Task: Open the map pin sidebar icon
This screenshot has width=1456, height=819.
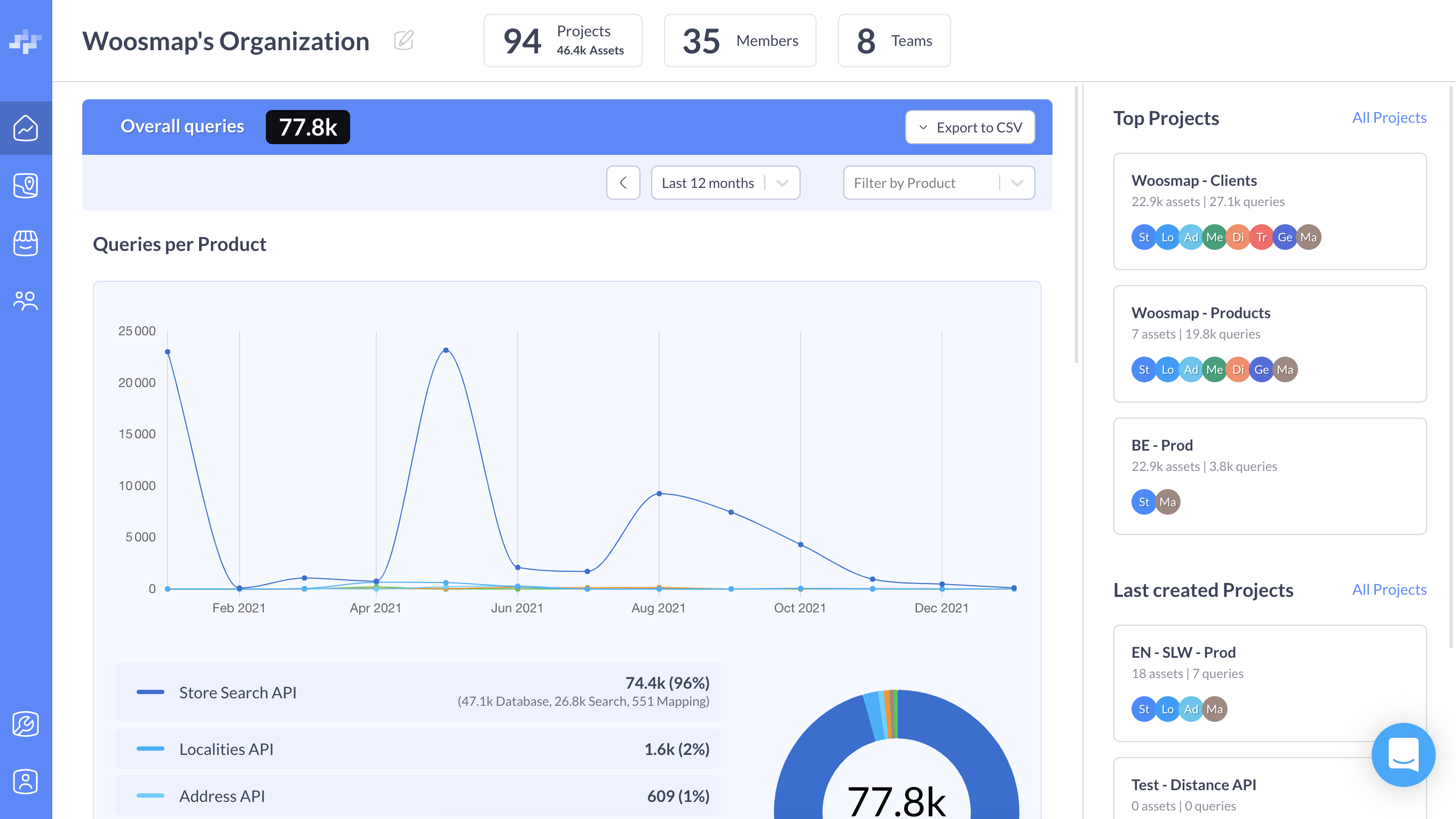Action: point(26,186)
